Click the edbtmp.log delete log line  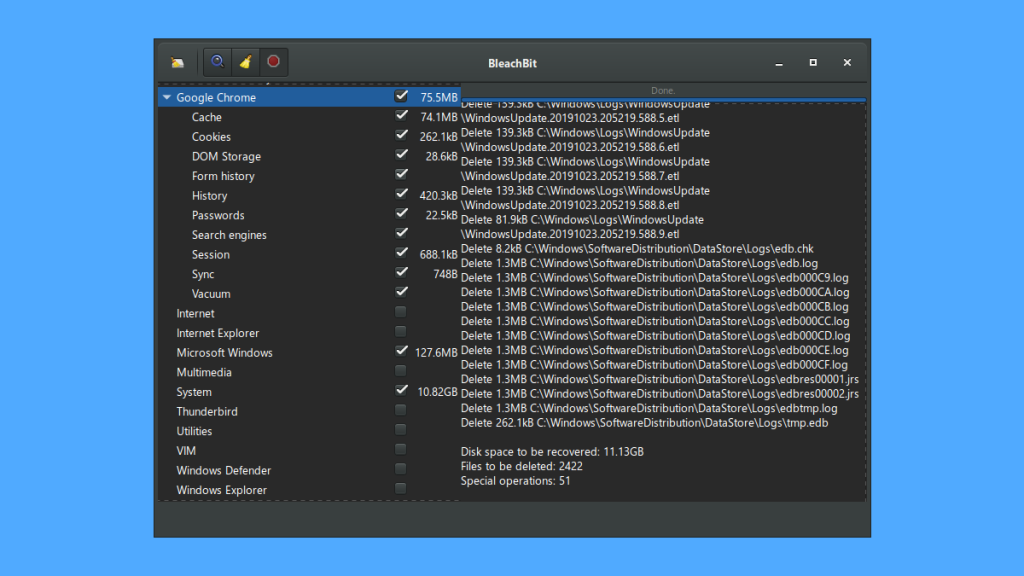[648, 408]
